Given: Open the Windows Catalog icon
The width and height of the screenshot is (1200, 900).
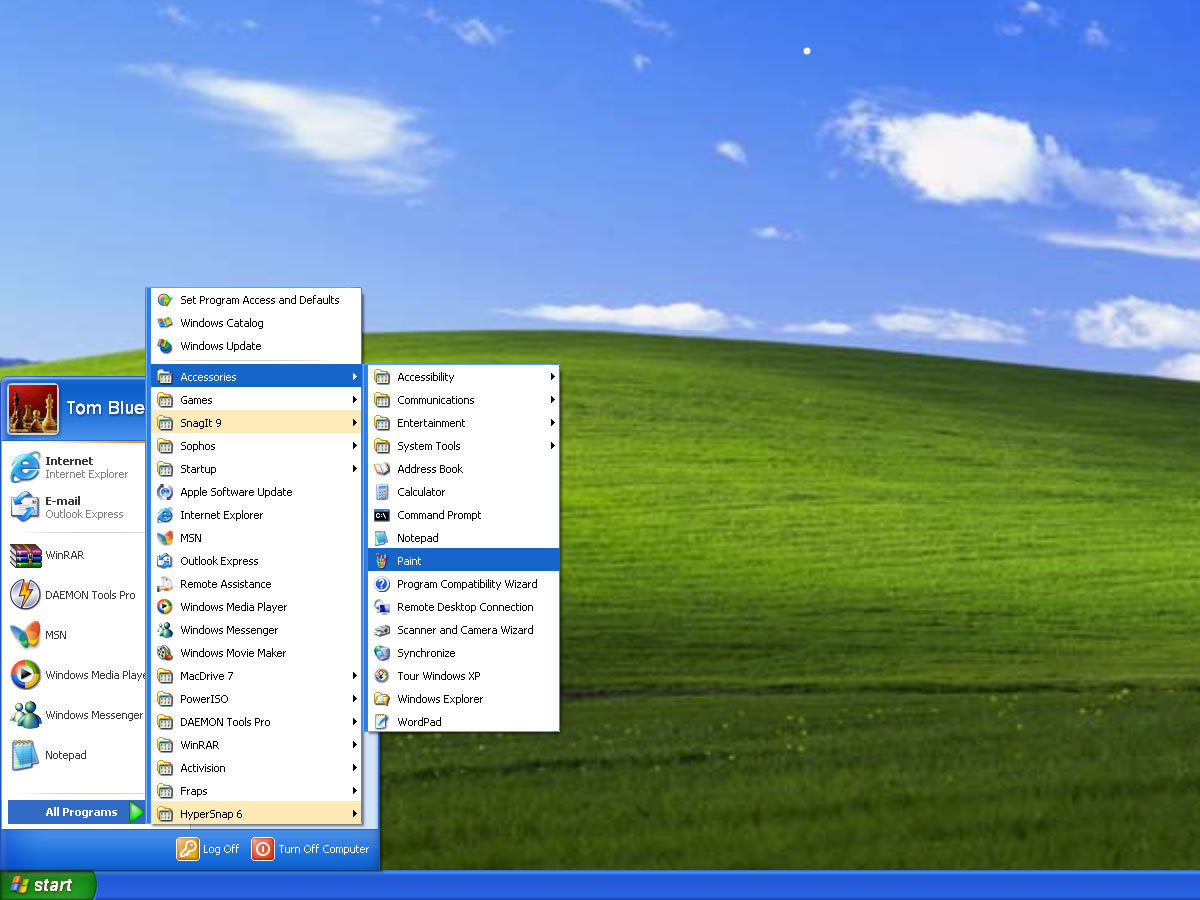Looking at the screenshot, I should point(165,323).
